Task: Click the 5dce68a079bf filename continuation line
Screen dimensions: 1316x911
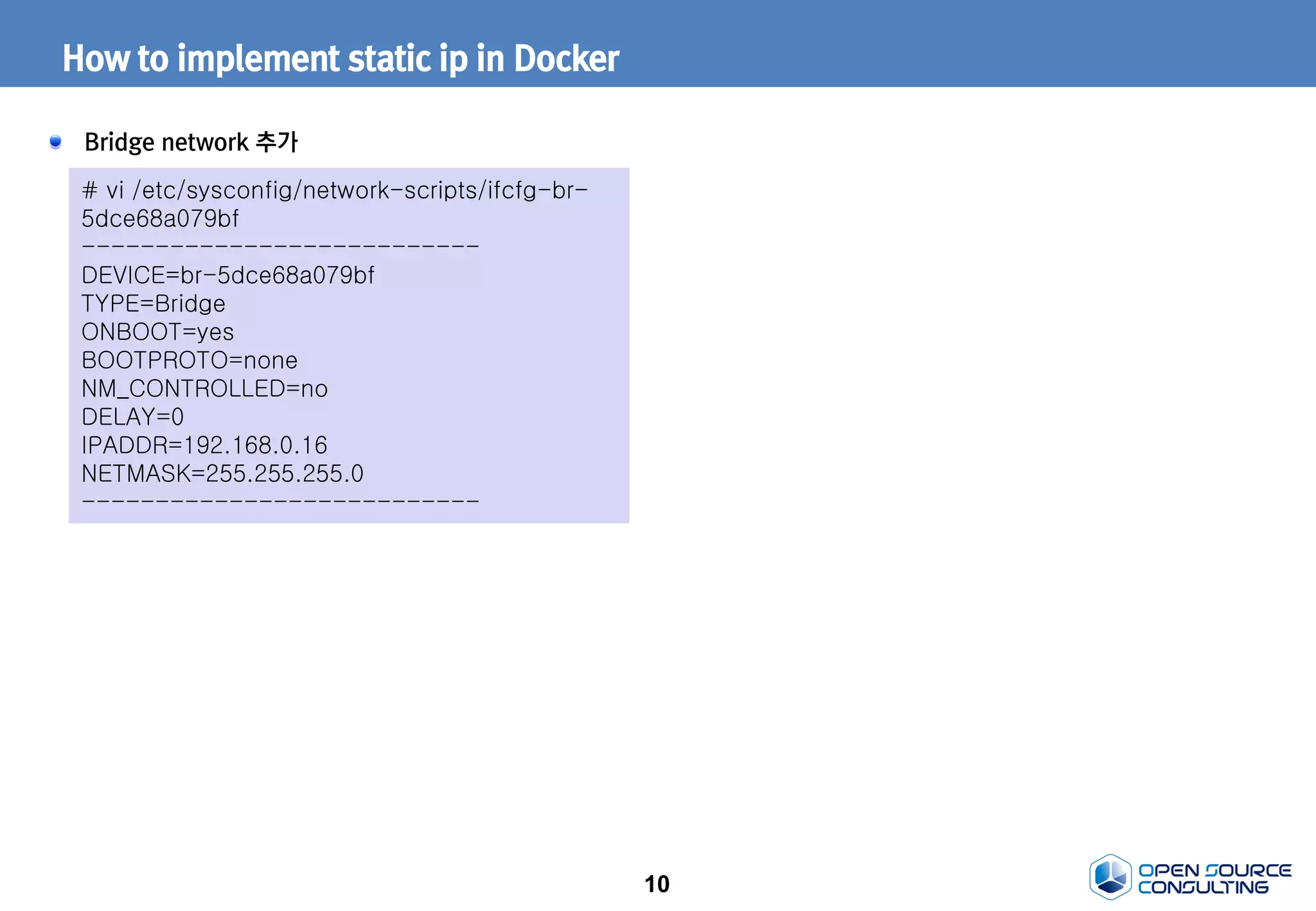Action: pos(160,219)
